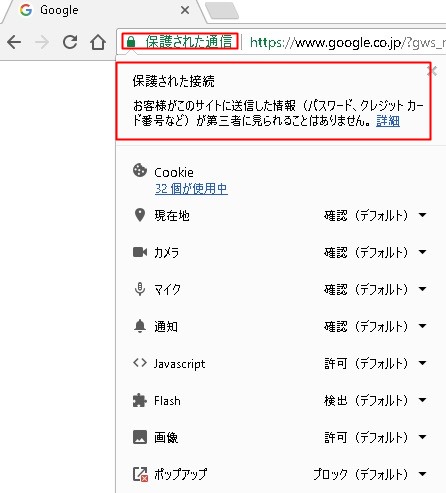
Task: Open a new tab with the blank tab button
Action: [x=222, y=10]
